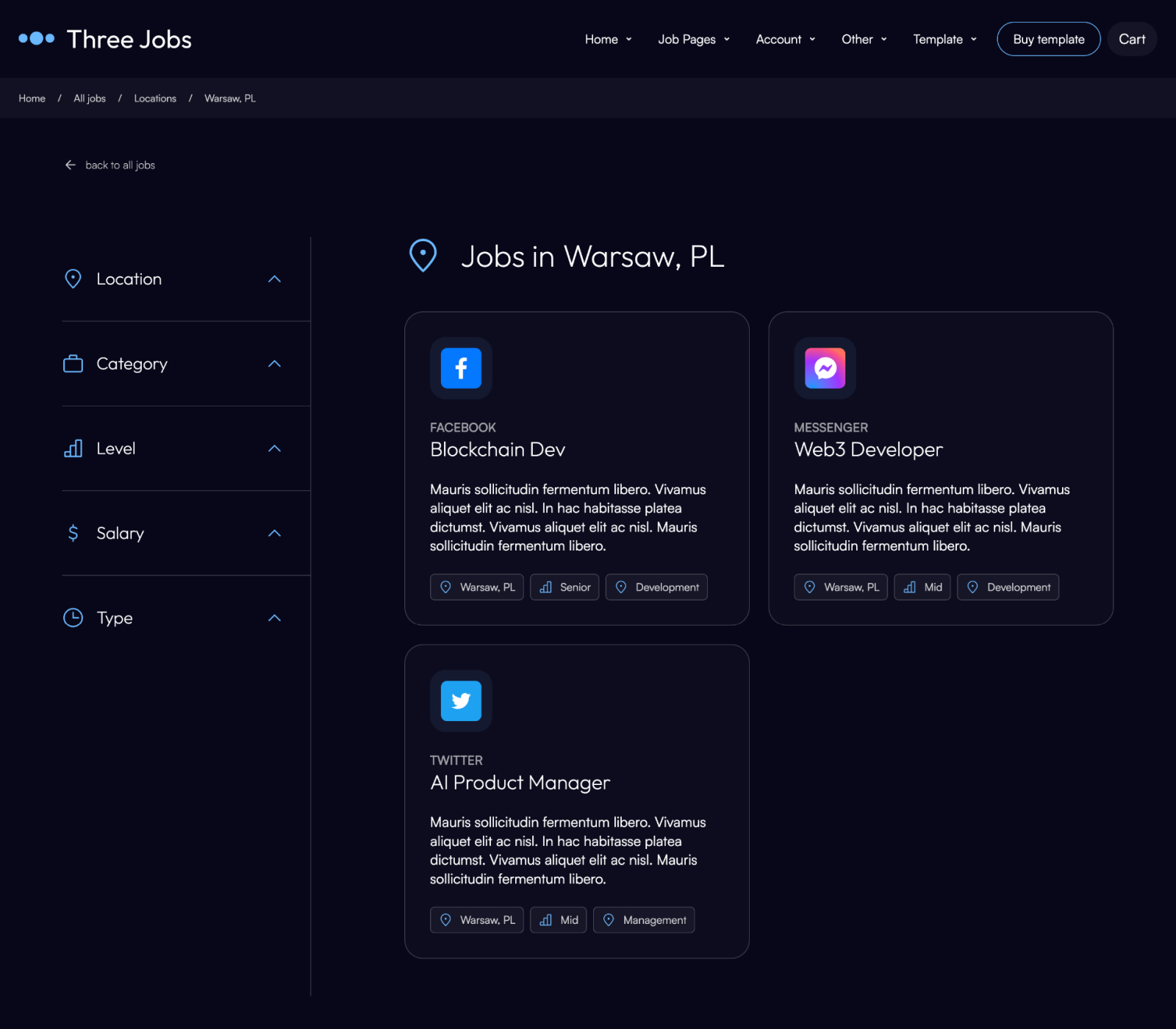
Task: Open the AI Product Manager job title
Action: point(520,782)
